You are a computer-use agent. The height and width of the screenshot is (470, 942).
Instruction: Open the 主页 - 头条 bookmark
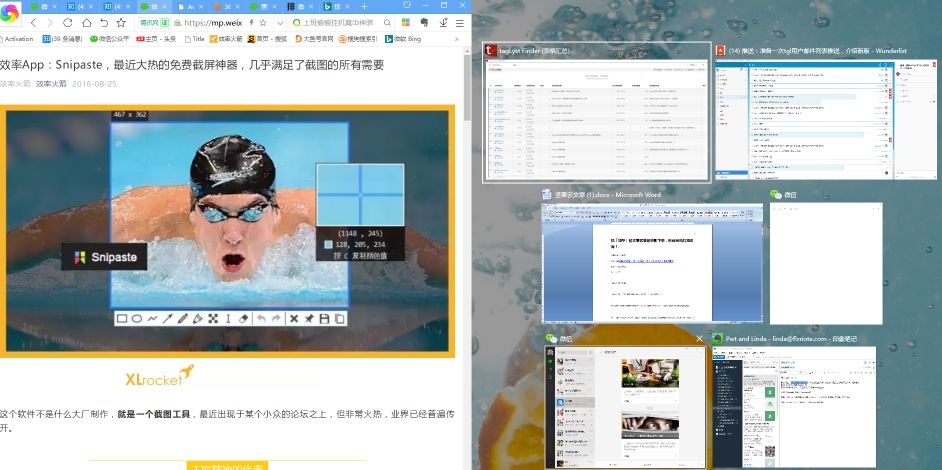156,39
